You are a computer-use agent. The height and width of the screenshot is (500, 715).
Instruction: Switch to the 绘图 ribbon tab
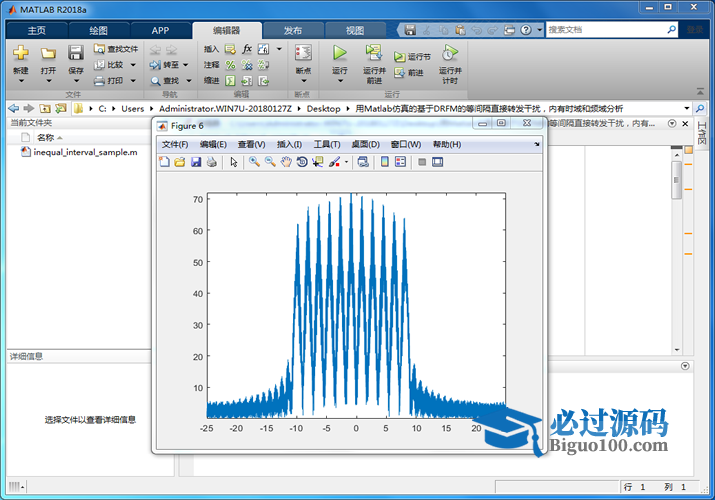click(98, 30)
